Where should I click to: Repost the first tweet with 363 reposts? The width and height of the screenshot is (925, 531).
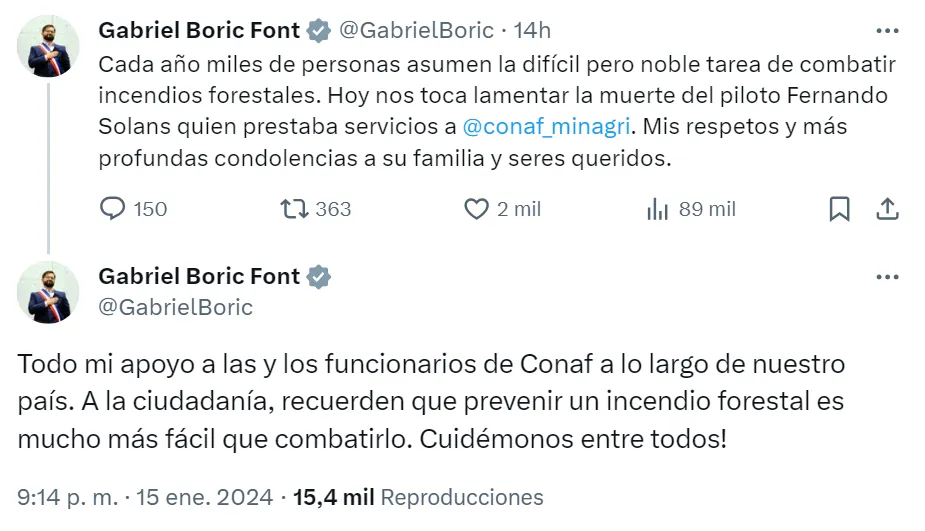294,209
